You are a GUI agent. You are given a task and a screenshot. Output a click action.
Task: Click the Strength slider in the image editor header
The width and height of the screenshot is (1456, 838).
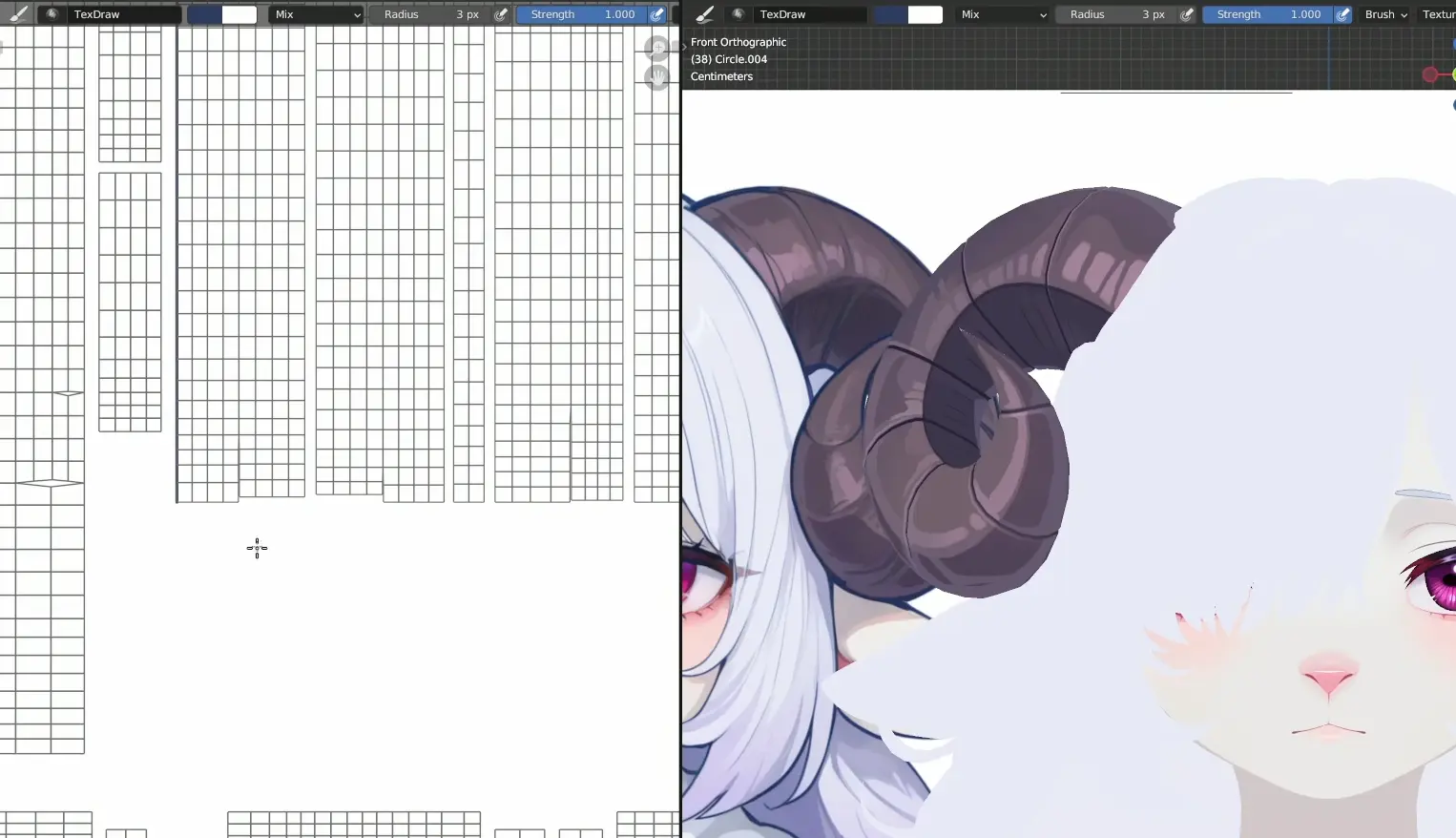(x=582, y=14)
